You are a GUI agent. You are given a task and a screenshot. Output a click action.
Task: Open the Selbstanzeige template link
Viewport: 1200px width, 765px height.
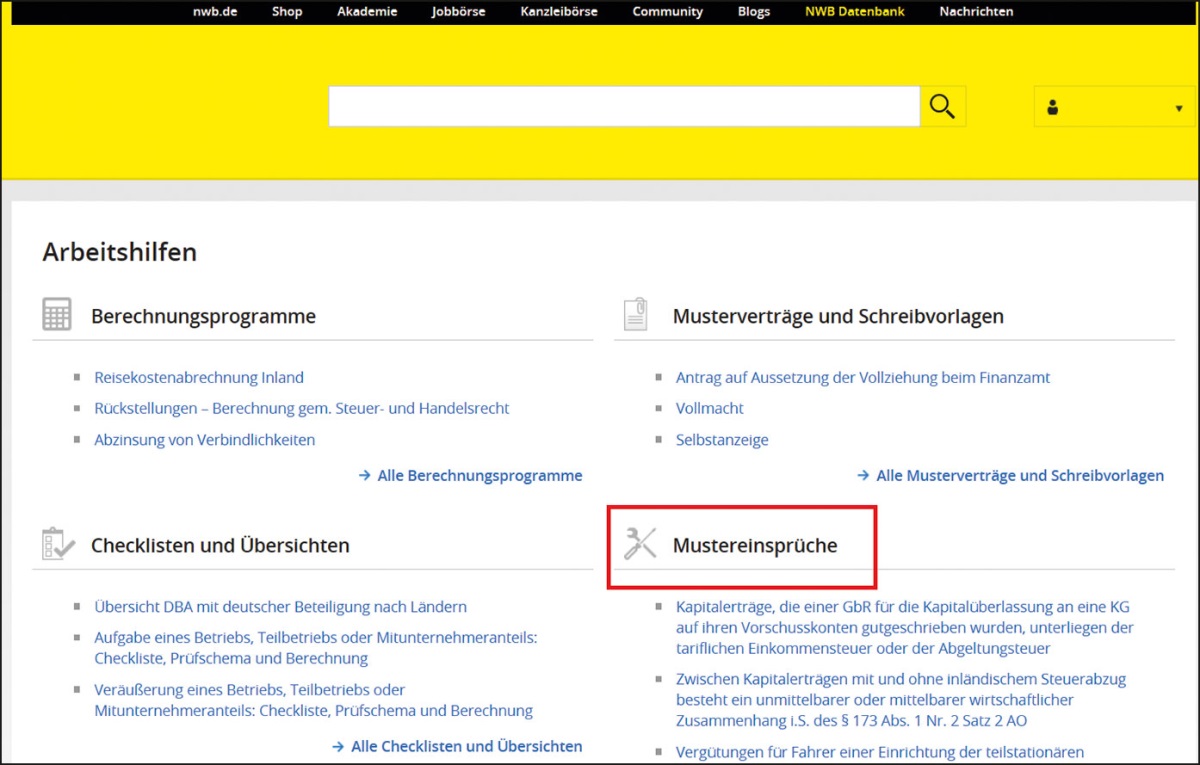[x=722, y=440]
